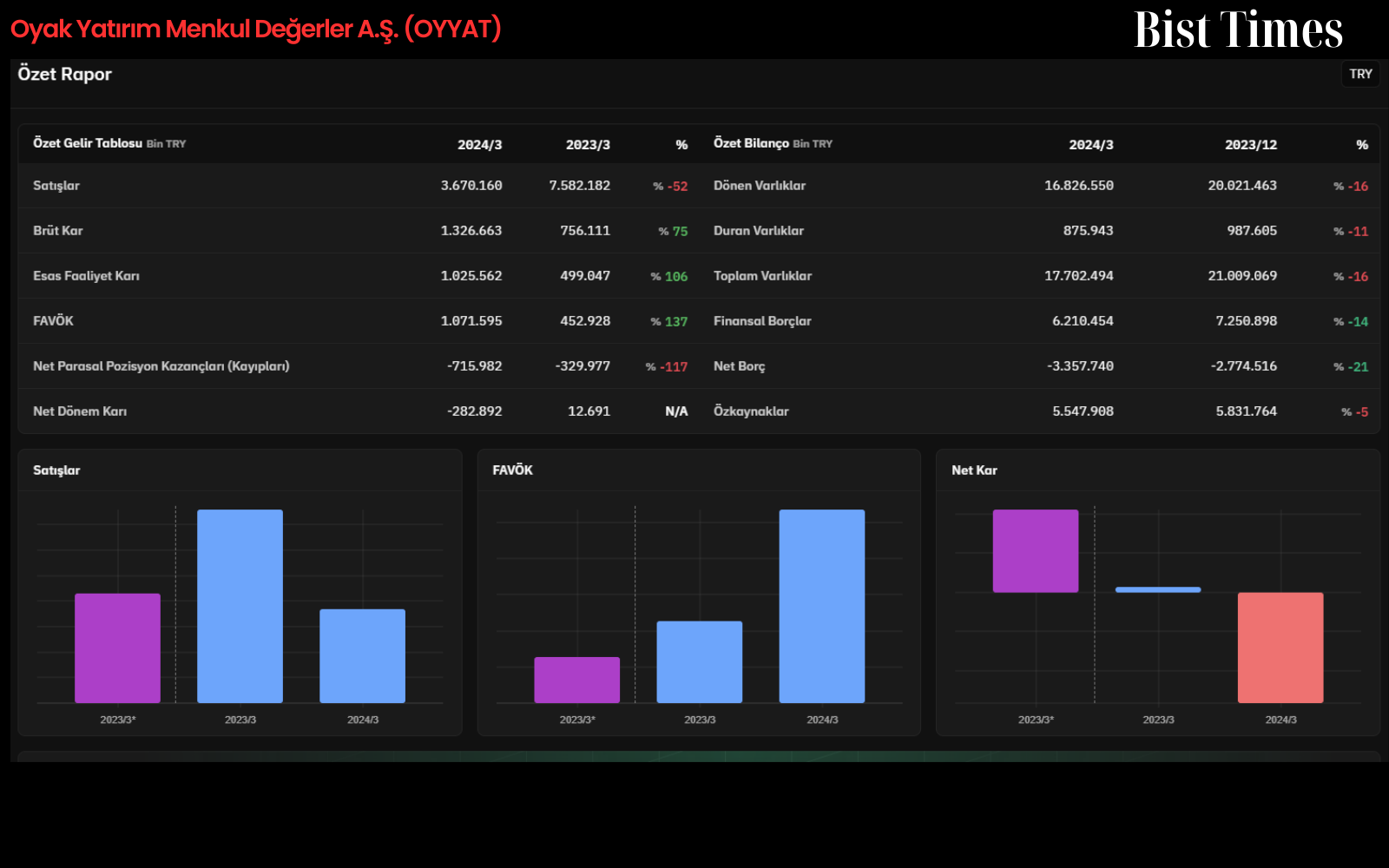Select the FAVÖK row label in the table

pos(53,321)
